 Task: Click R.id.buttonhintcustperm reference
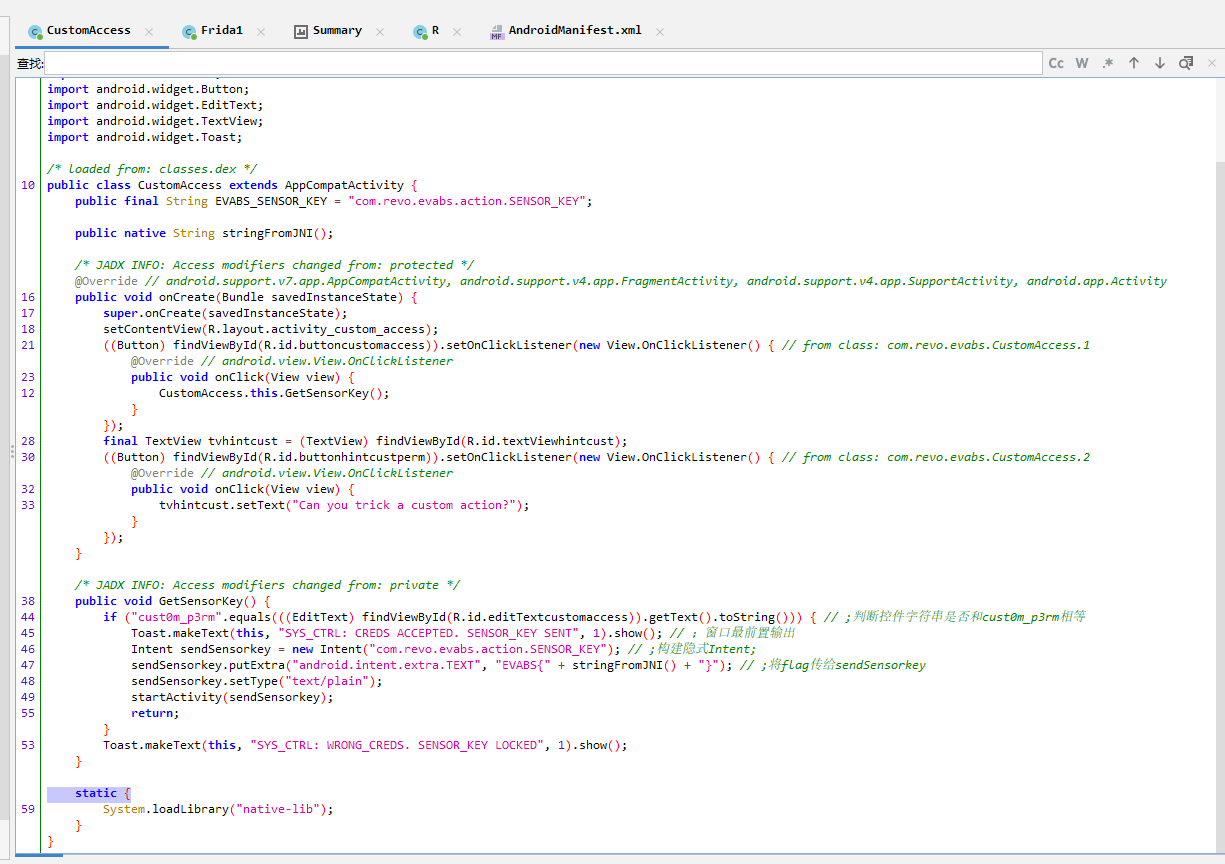pos(348,457)
